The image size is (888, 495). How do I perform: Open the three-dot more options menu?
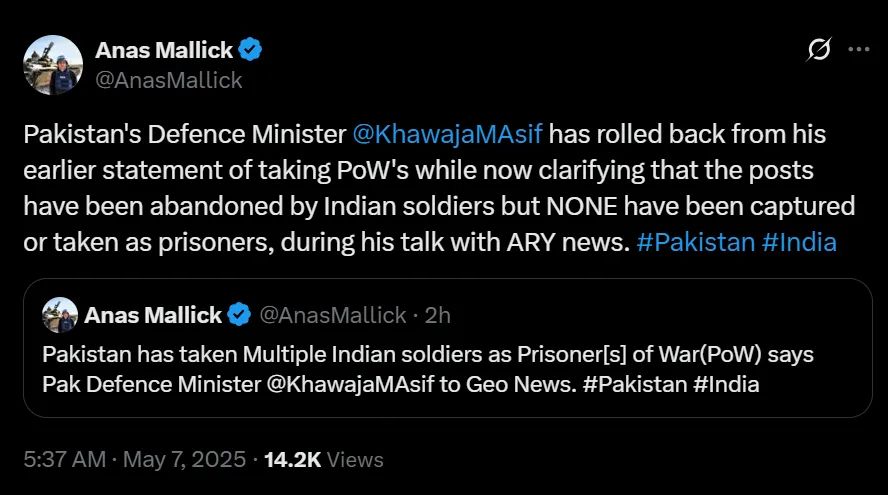(x=858, y=51)
